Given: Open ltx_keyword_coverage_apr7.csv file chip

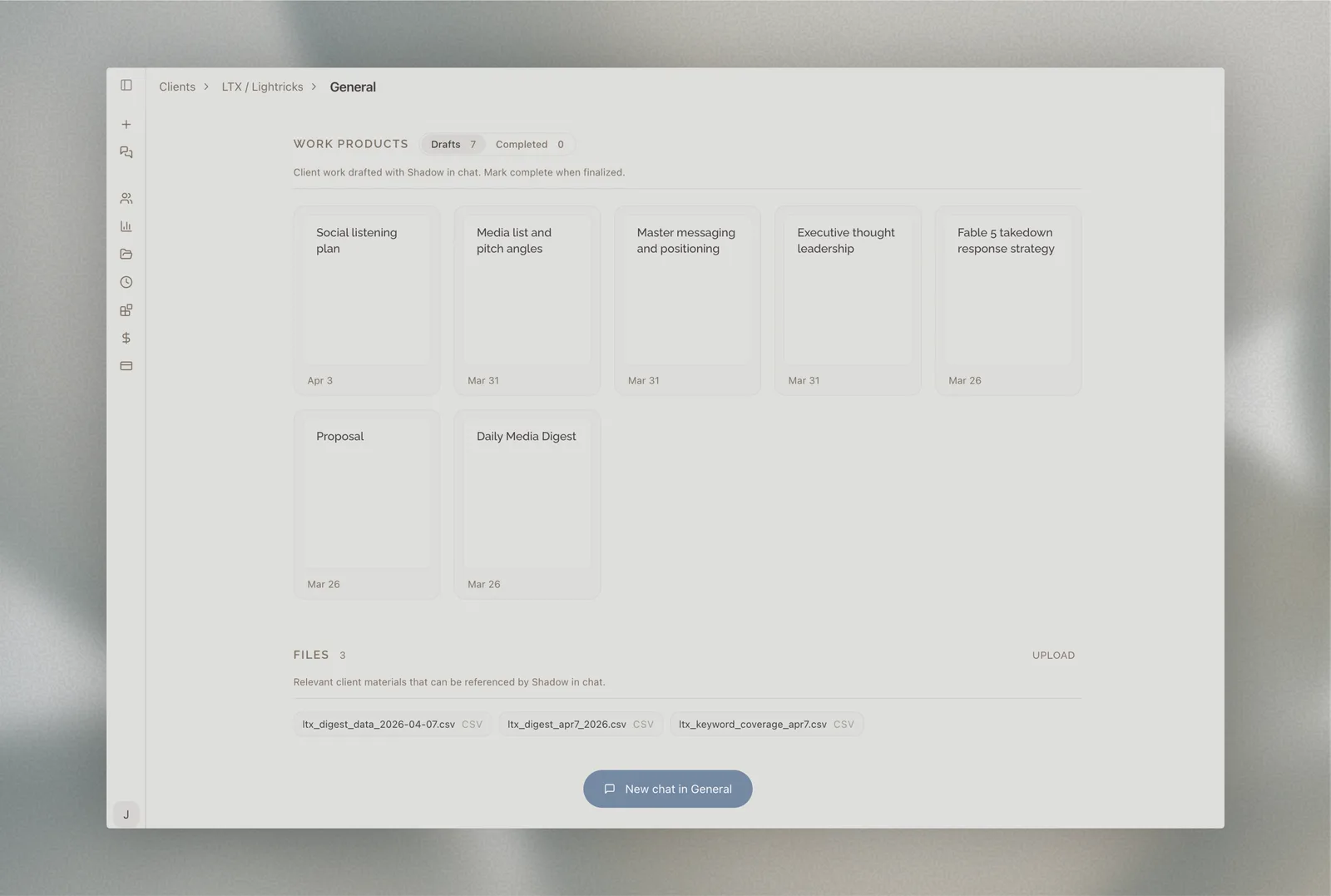Looking at the screenshot, I should tap(766, 725).
